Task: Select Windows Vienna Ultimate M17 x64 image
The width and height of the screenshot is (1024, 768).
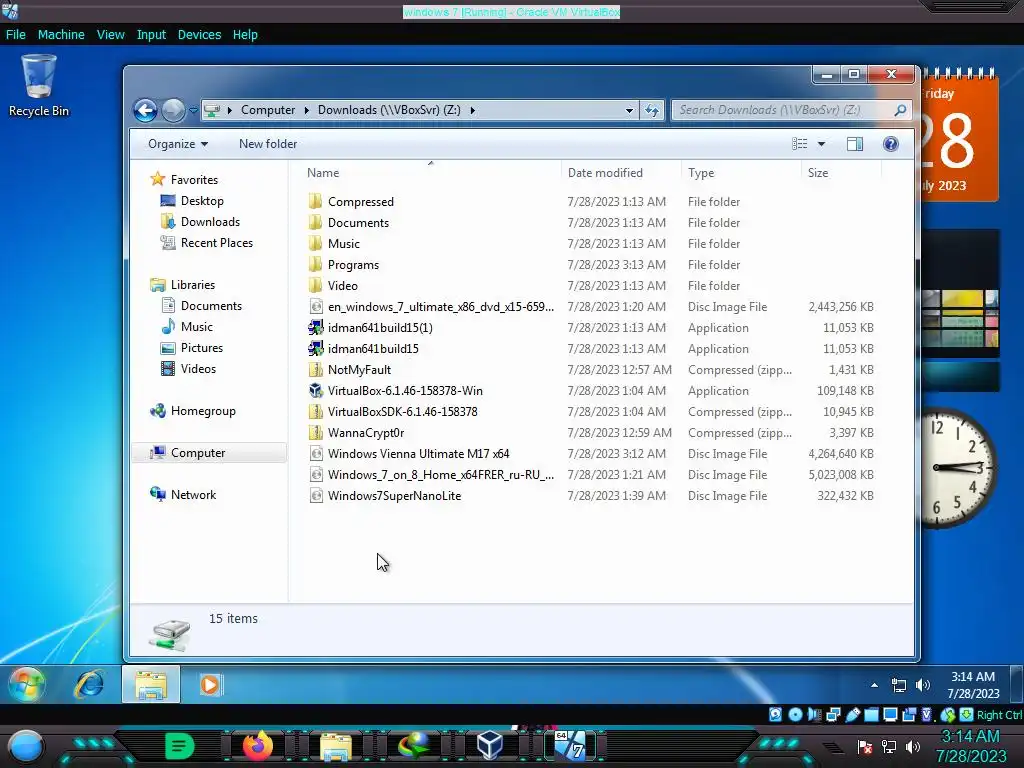Action: tap(418, 453)
